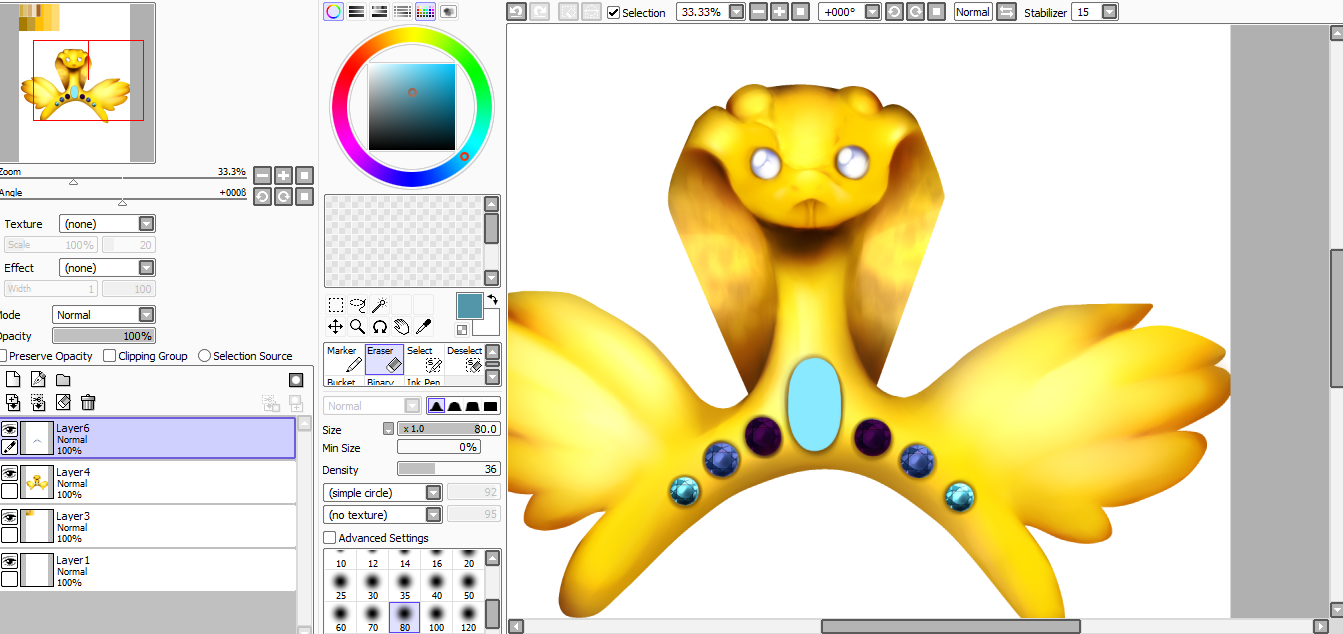Select the Magic Wand tool
The image size is (1343, 634).
coord(379,305)
